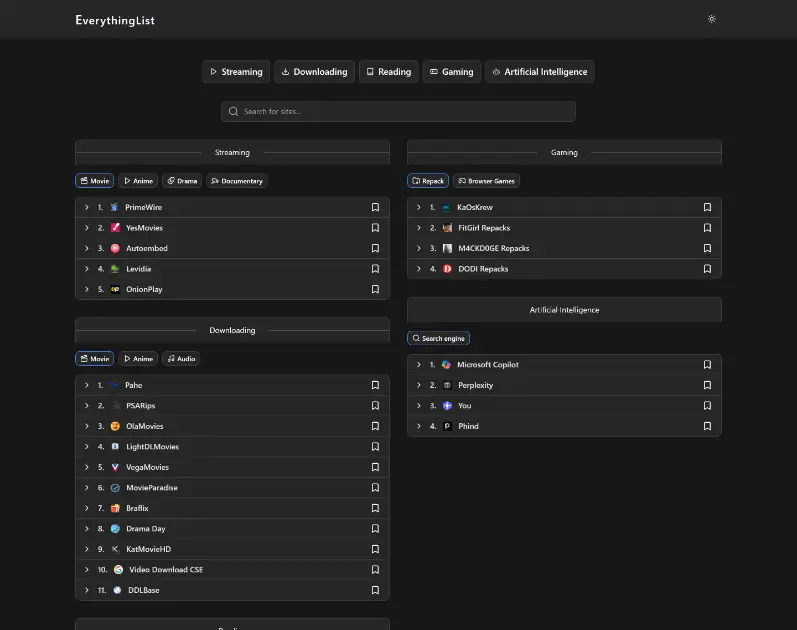Image resolution: width=797 pixels, height=630 pixels.
Task: Click the OlaMovies emoji favicon
Action: click(115, 426)
